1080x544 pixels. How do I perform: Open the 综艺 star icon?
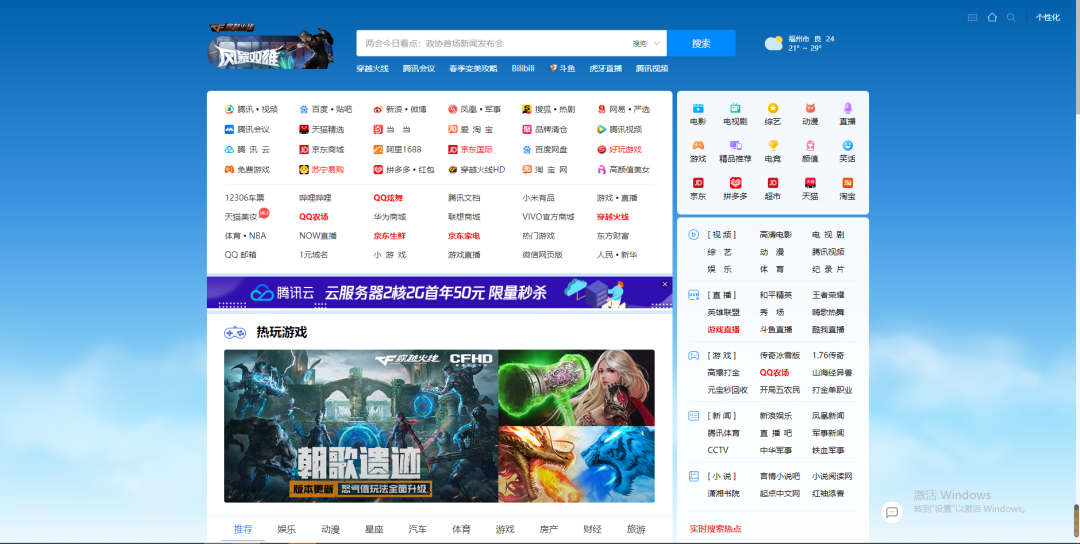point(773,108)
